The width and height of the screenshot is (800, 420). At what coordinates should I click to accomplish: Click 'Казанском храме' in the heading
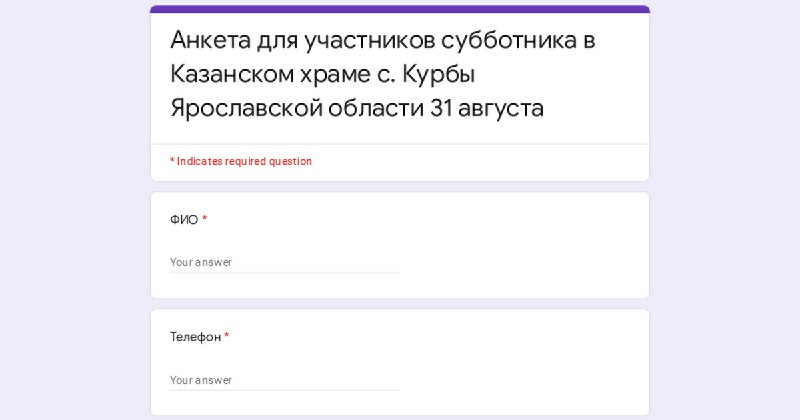tap(270, 74)
